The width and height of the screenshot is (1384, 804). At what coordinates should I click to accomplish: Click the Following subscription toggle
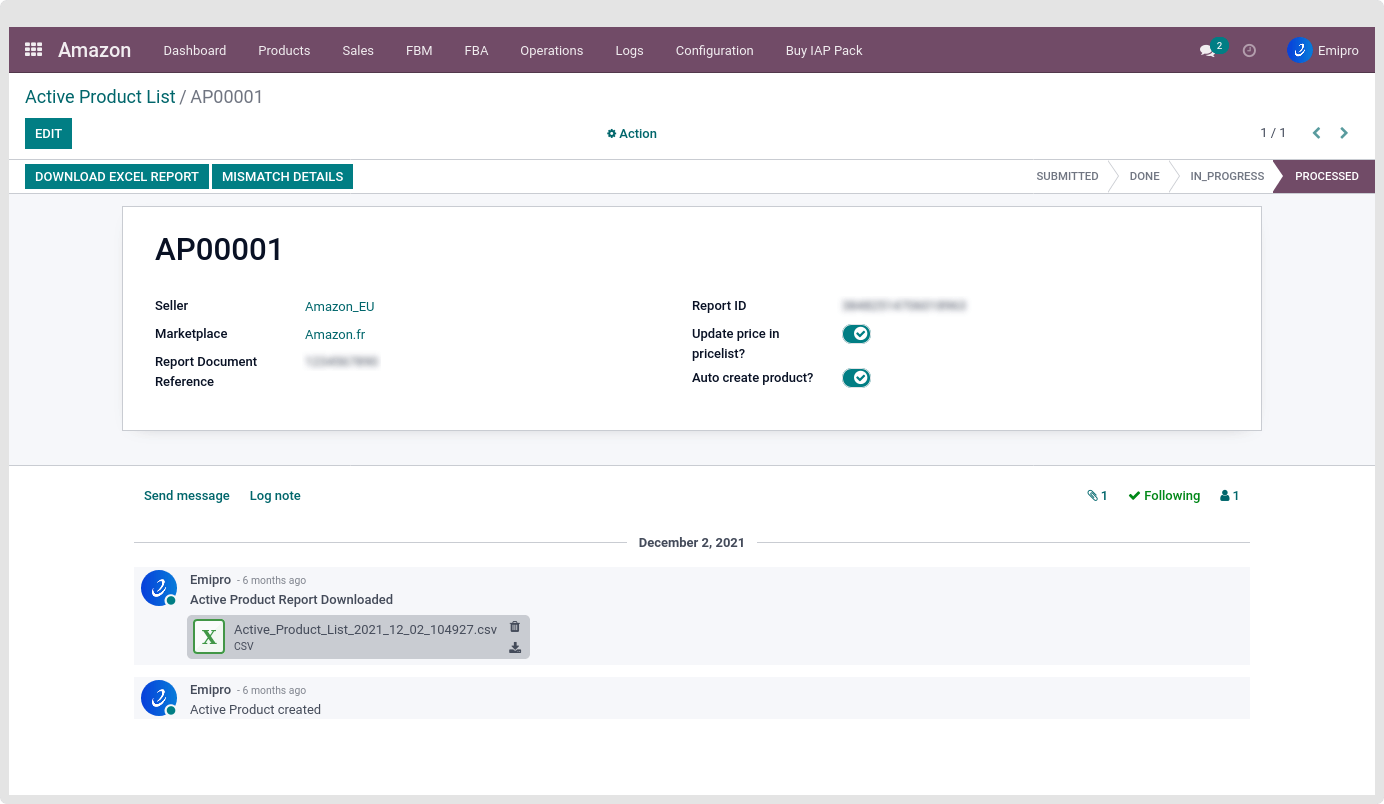click(x=1164, y=496)
